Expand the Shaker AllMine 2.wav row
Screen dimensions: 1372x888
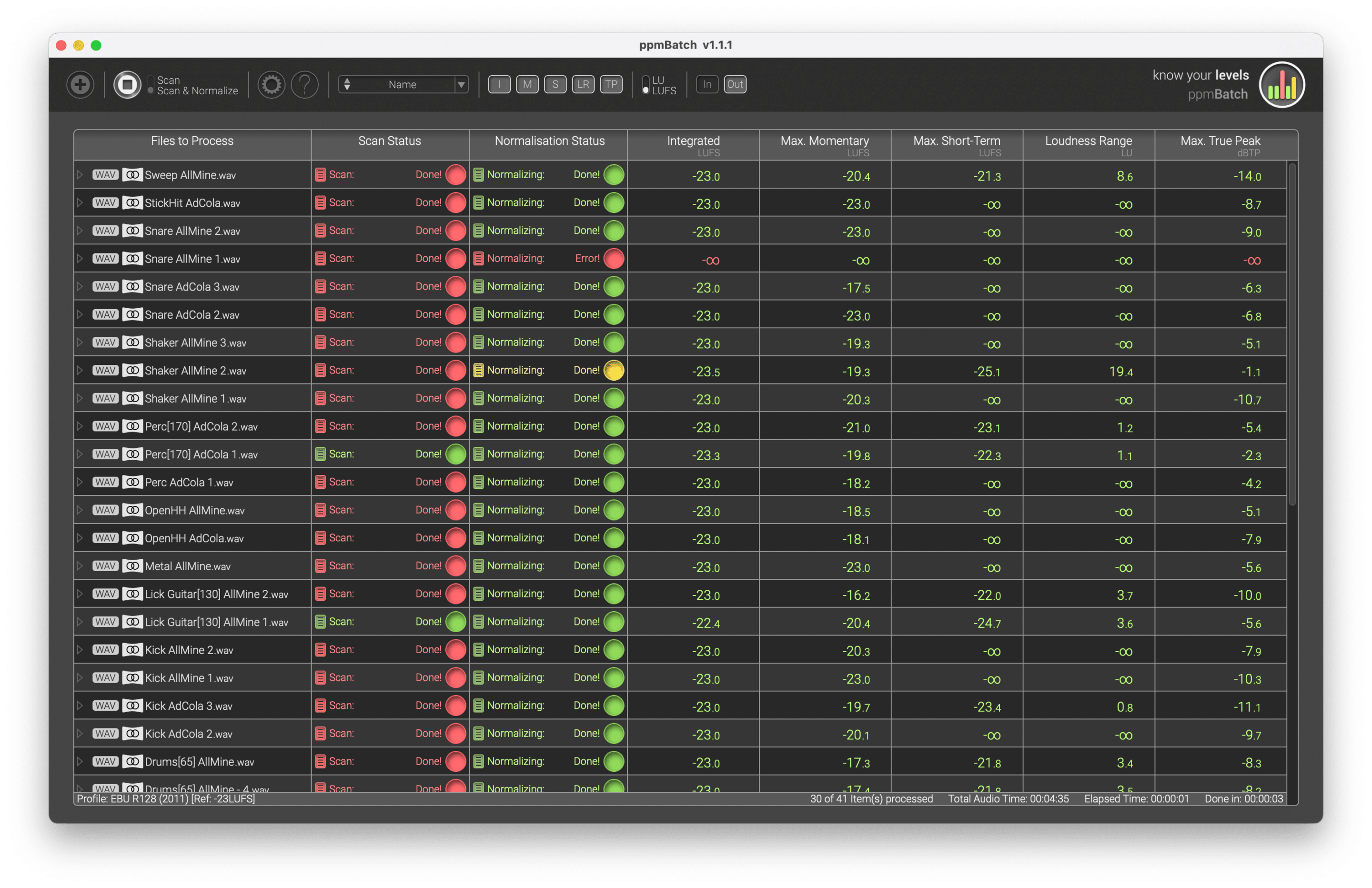[80, 370]
